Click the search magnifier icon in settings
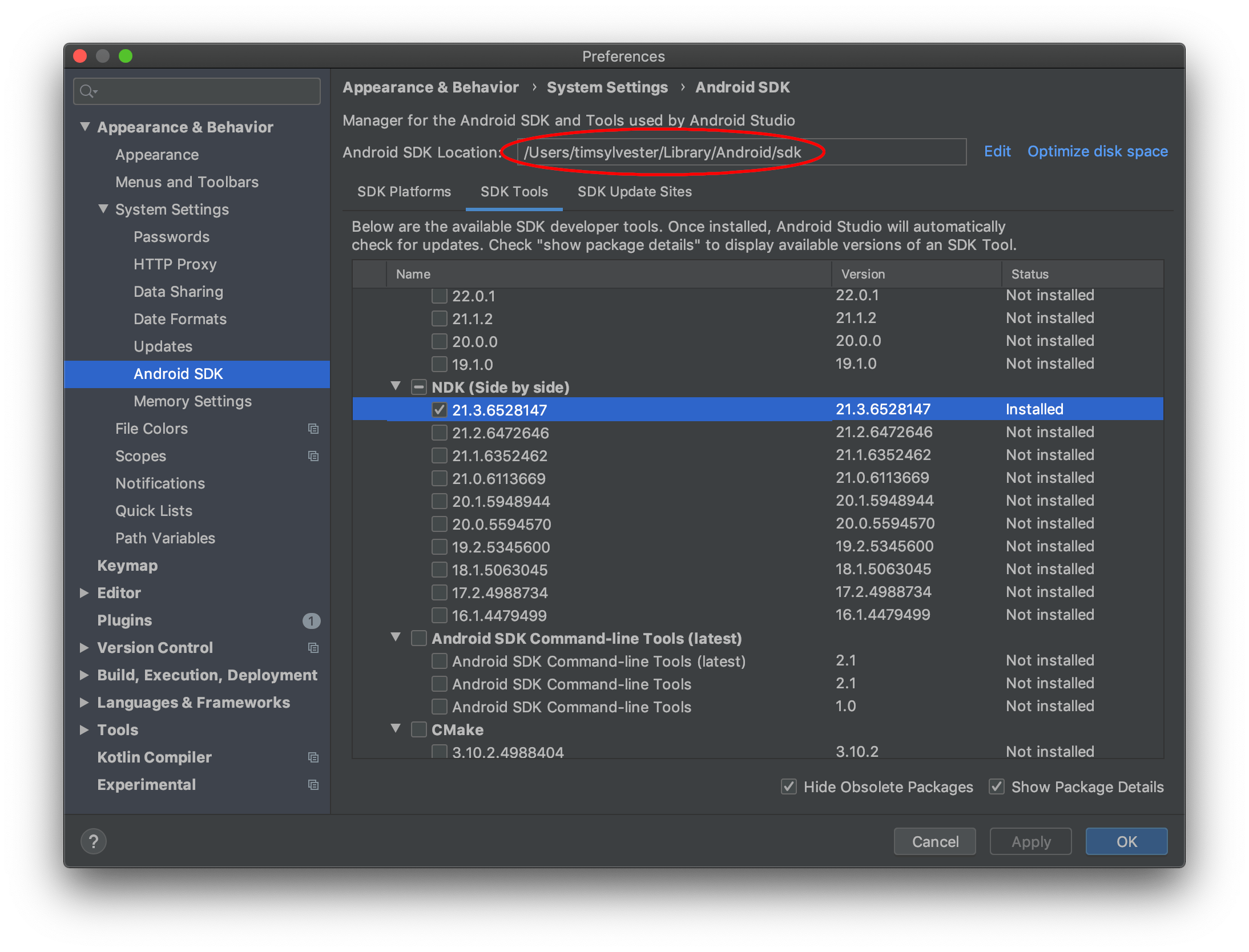 pyautogui.click(x=87, y=91)
